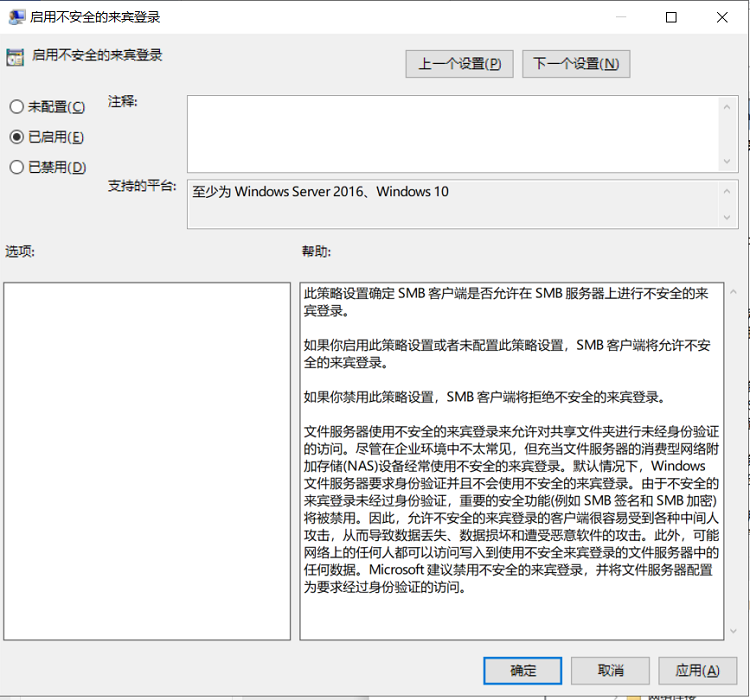750x700 pixels.
Task: Go to next setting with 下一个设置
Action: (575, 64)
